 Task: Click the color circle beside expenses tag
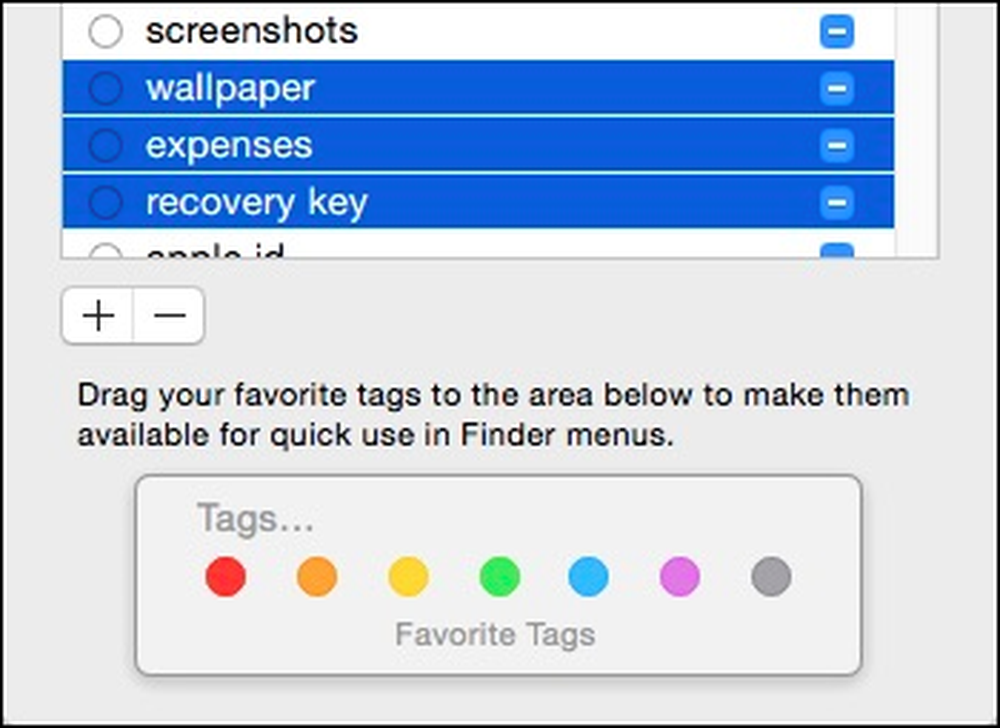coord(106,145)
